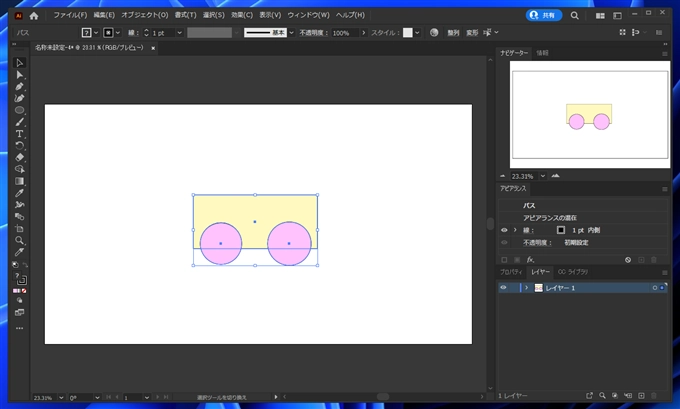Switch to the 情報 tab
This screenshot has width=680, height=409.
click(x=543, y=53)
